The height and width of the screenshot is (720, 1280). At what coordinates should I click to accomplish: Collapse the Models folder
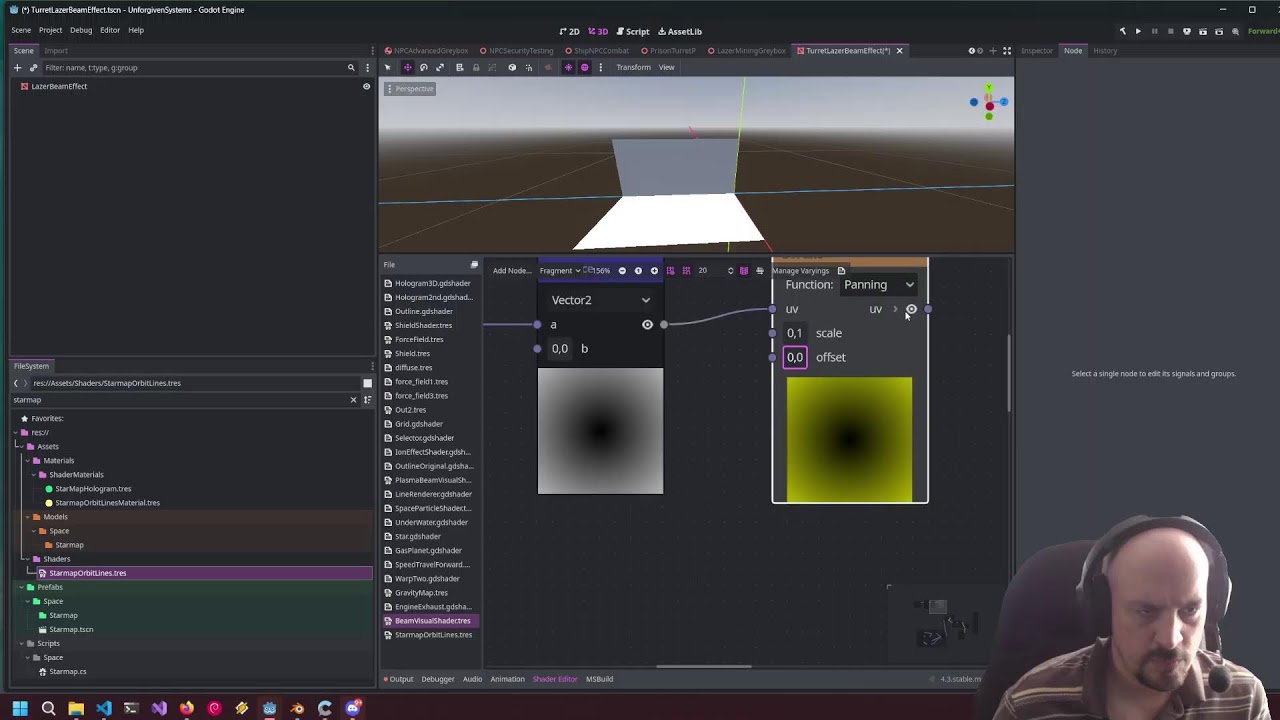coord(28,517)
